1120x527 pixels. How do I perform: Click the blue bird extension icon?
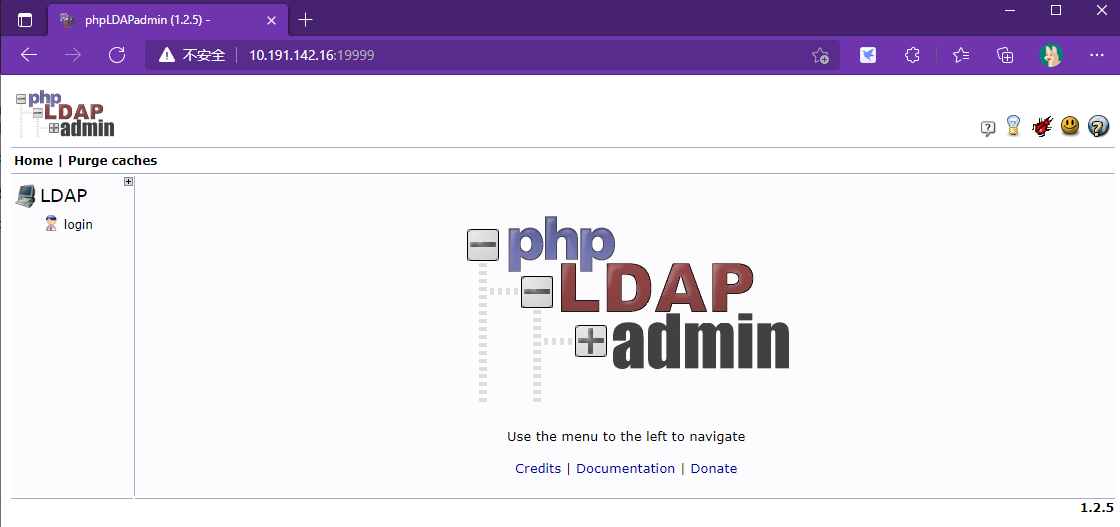tap(868, 55)
